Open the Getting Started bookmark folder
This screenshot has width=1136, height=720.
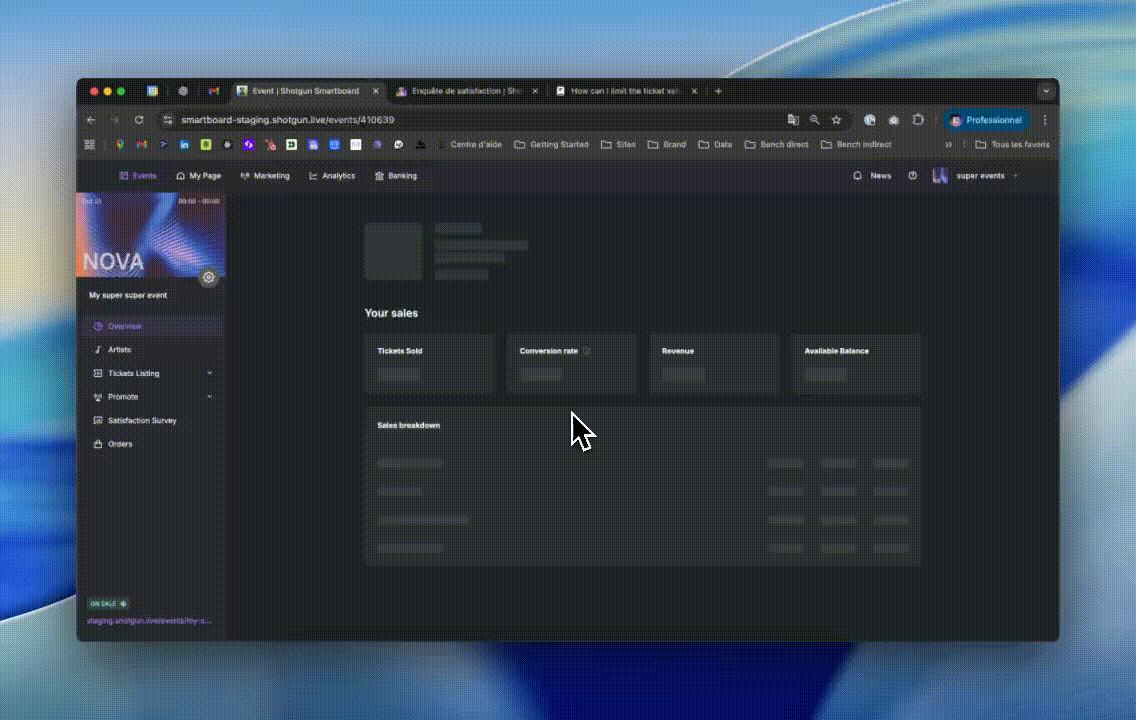[551, 145]
